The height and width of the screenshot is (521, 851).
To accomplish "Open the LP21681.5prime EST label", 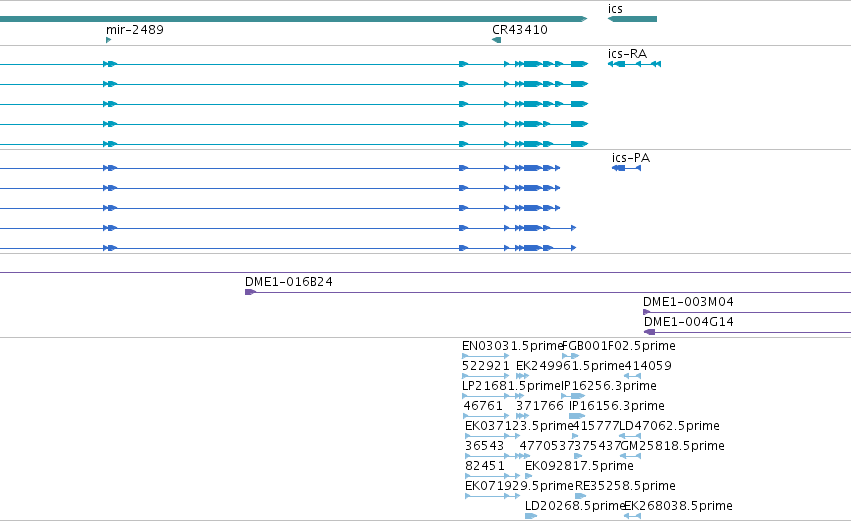I will pyautogui.click(x=511, y=386).
